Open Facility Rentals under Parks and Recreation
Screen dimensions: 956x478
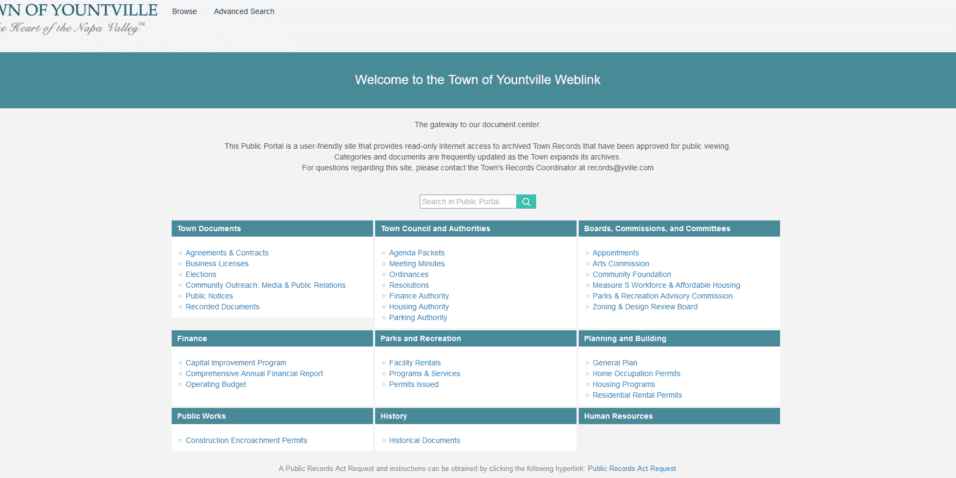(414, 363)
